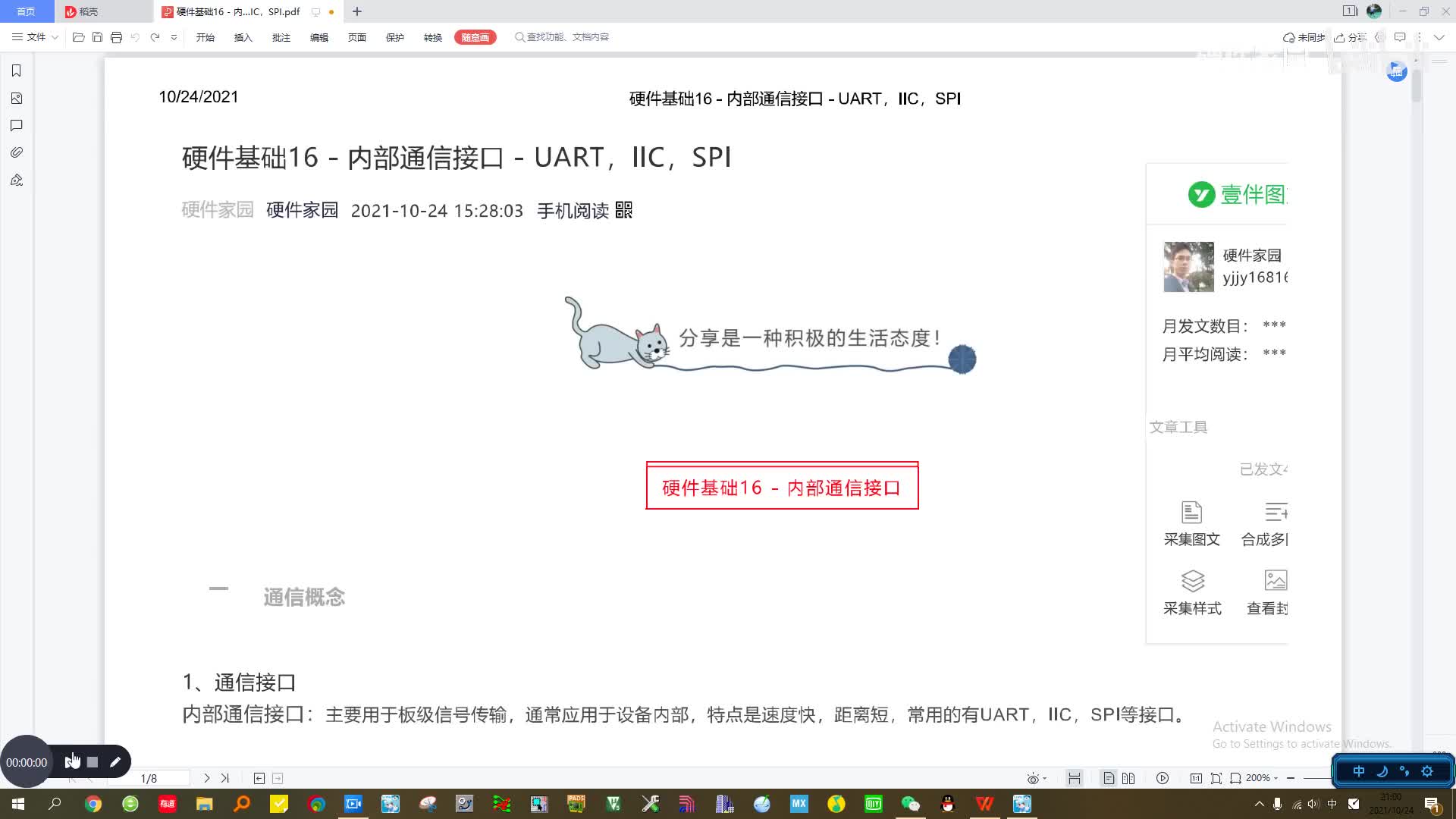Go to next page arrow
The width and height of the screenshot is (1456, 819).
(206, 778)
